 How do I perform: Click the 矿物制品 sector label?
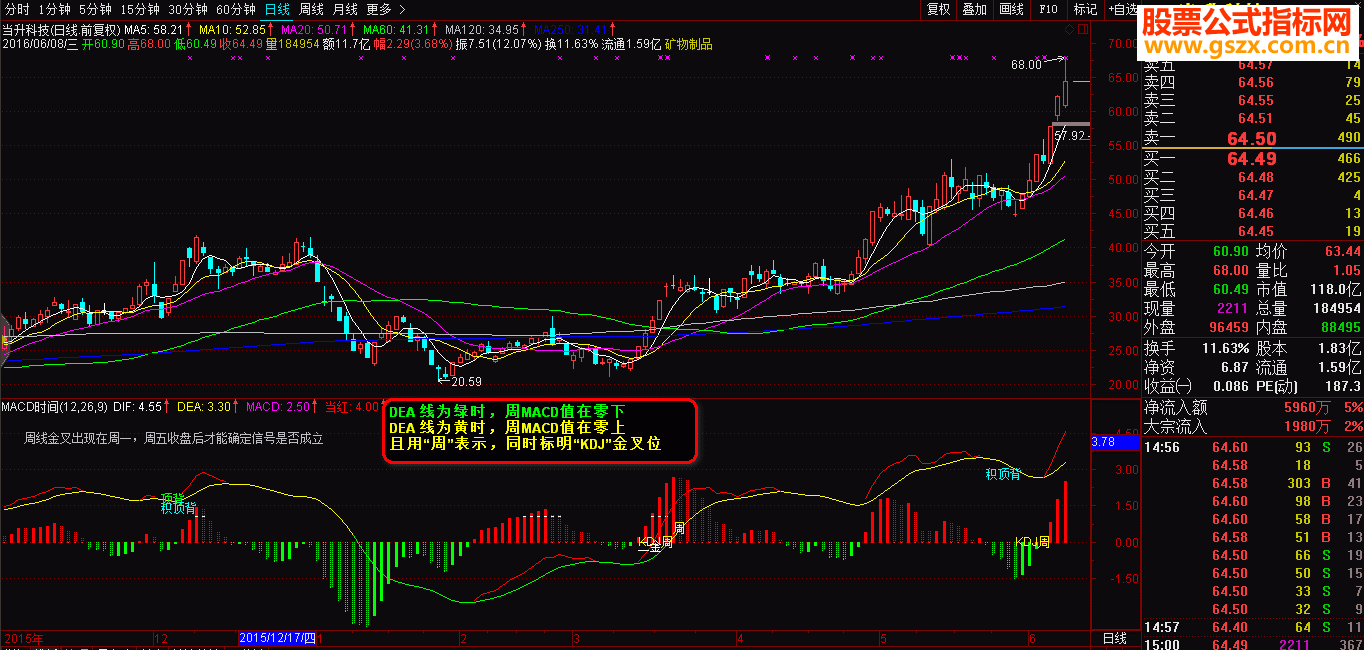tap(688, 44)
